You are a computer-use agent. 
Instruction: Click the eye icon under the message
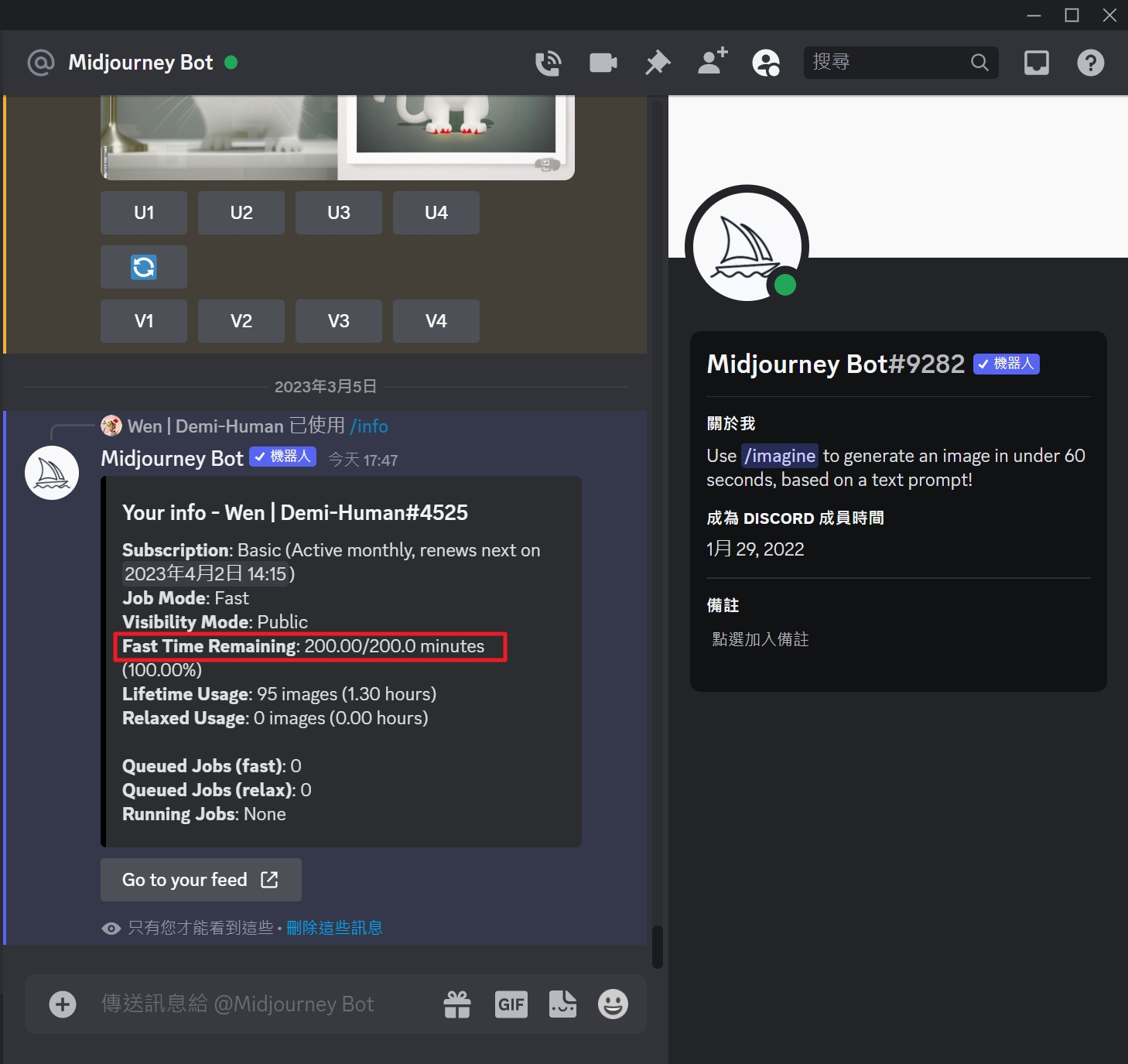[x=111, y=929]
